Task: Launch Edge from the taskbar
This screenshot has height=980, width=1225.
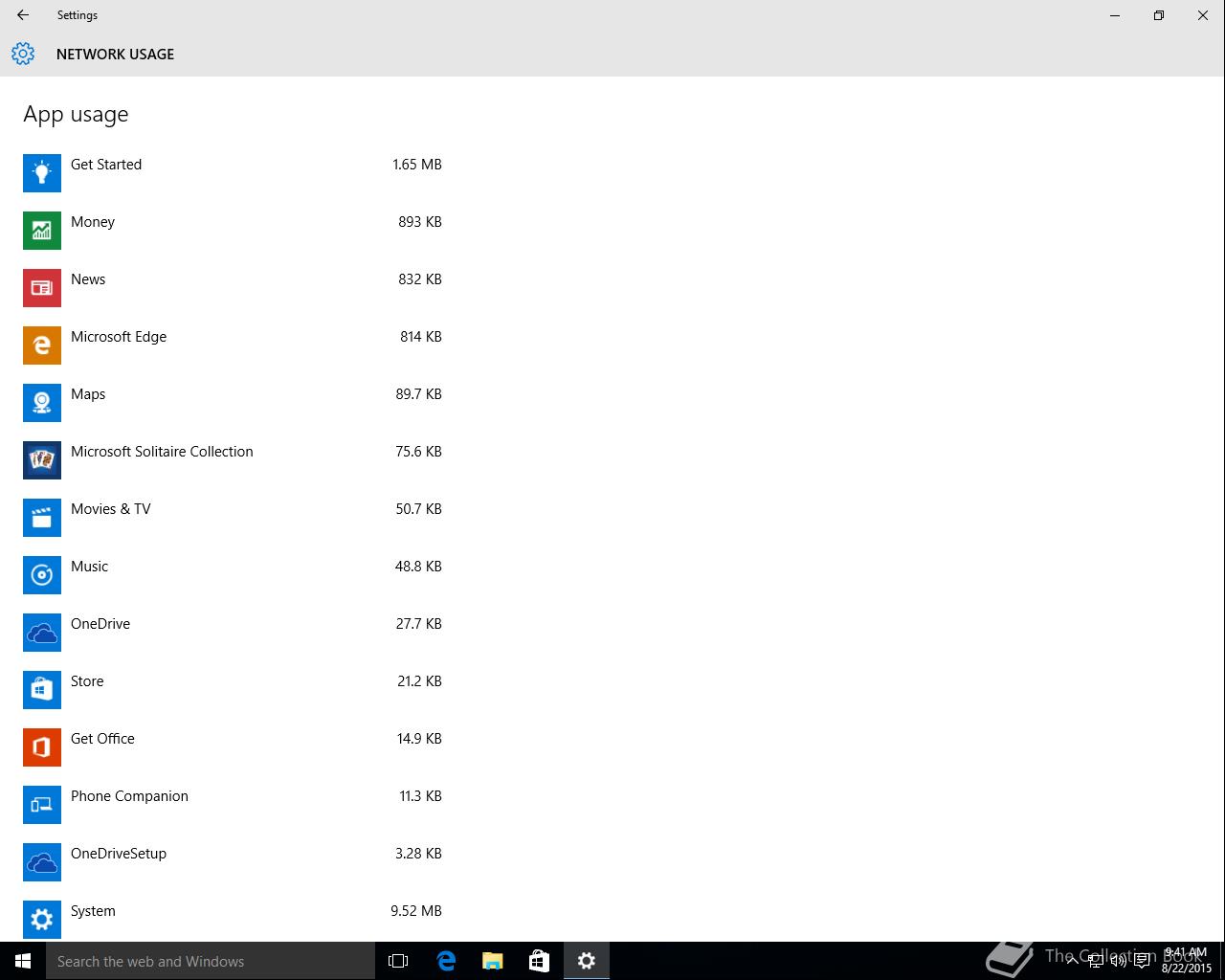Action: click(x=446, y=961)
